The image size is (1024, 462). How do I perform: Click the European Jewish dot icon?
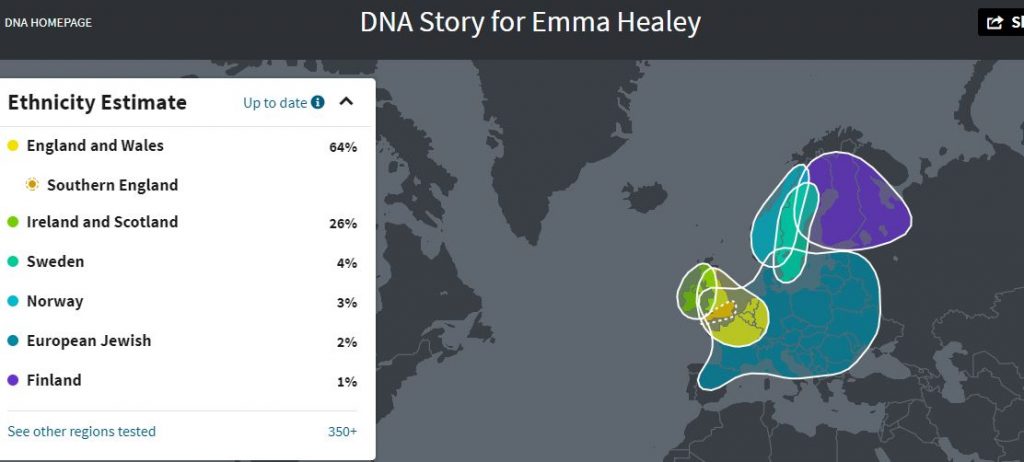click(x=13, y=340)
